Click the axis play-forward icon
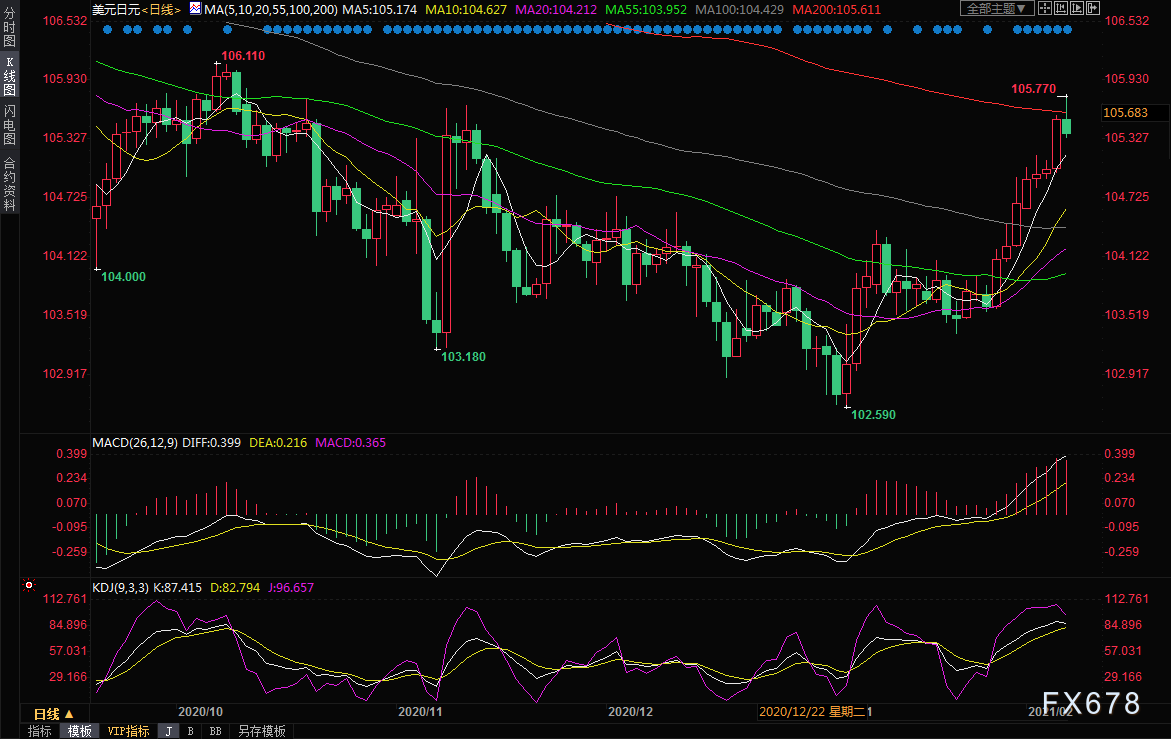1171x739 pixels. (1076, 9)
